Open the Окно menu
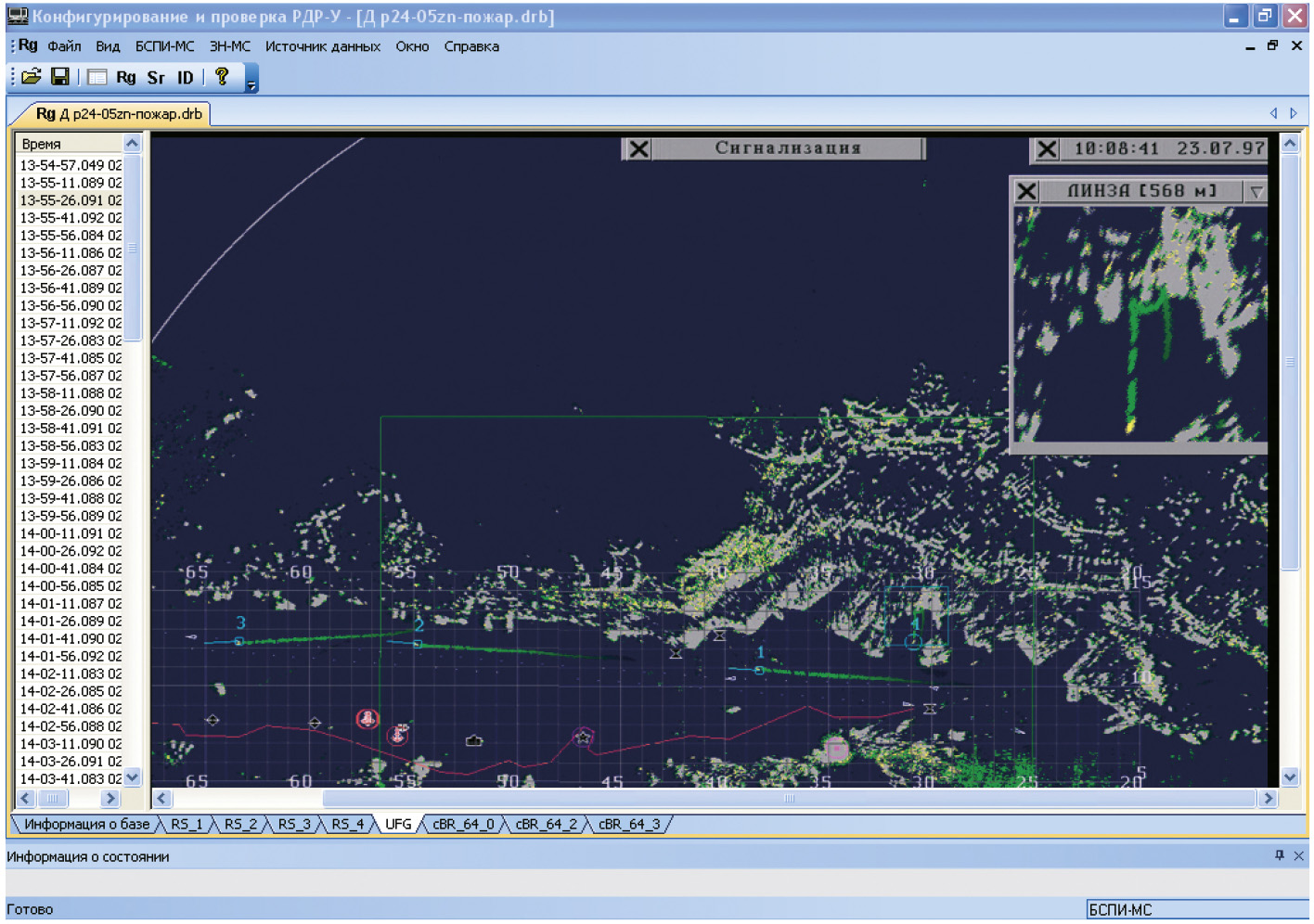Viewport: 1314px width, 924px height. point(412,46)
